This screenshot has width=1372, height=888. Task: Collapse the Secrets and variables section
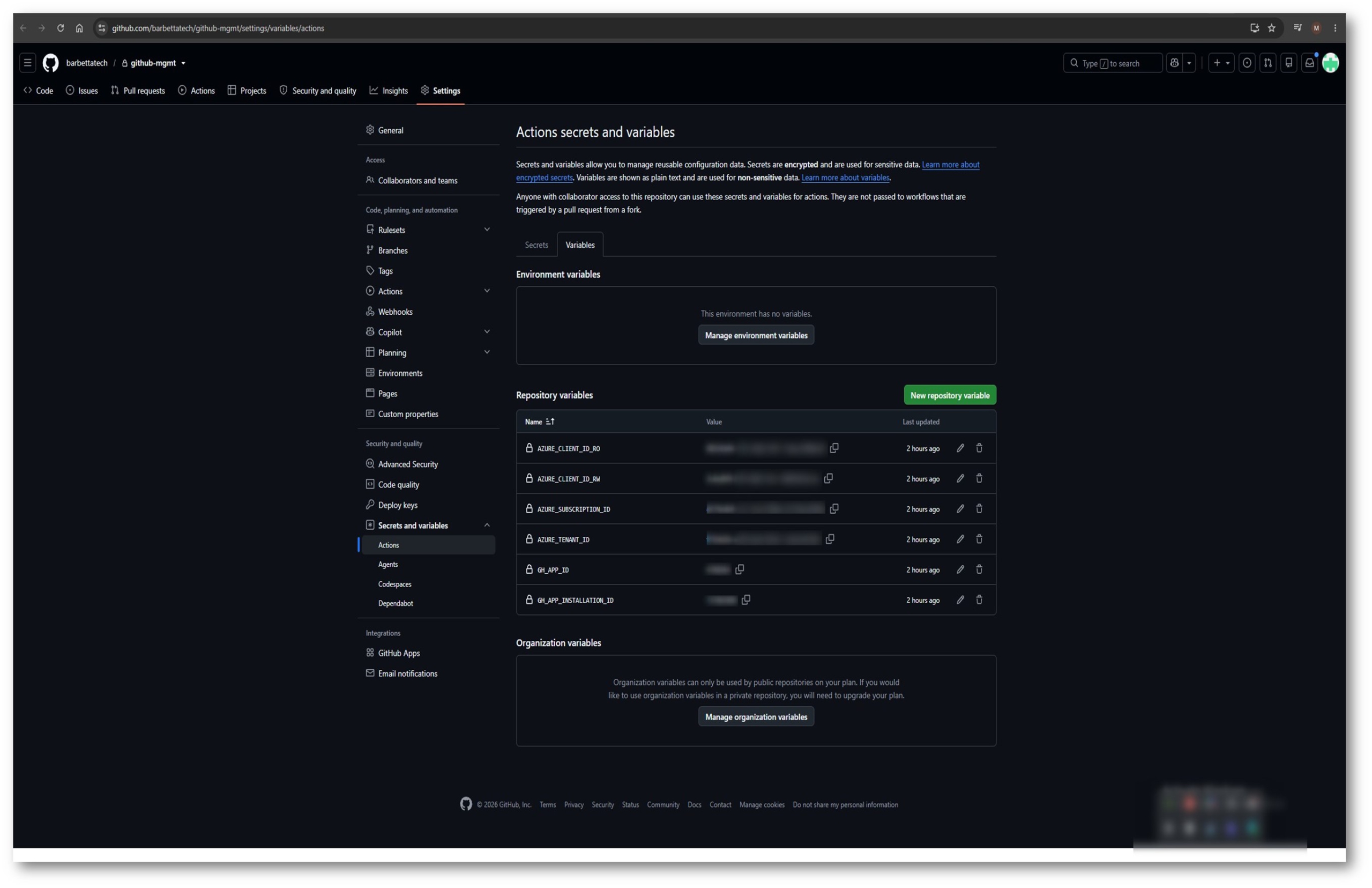(x=486, y=526)
